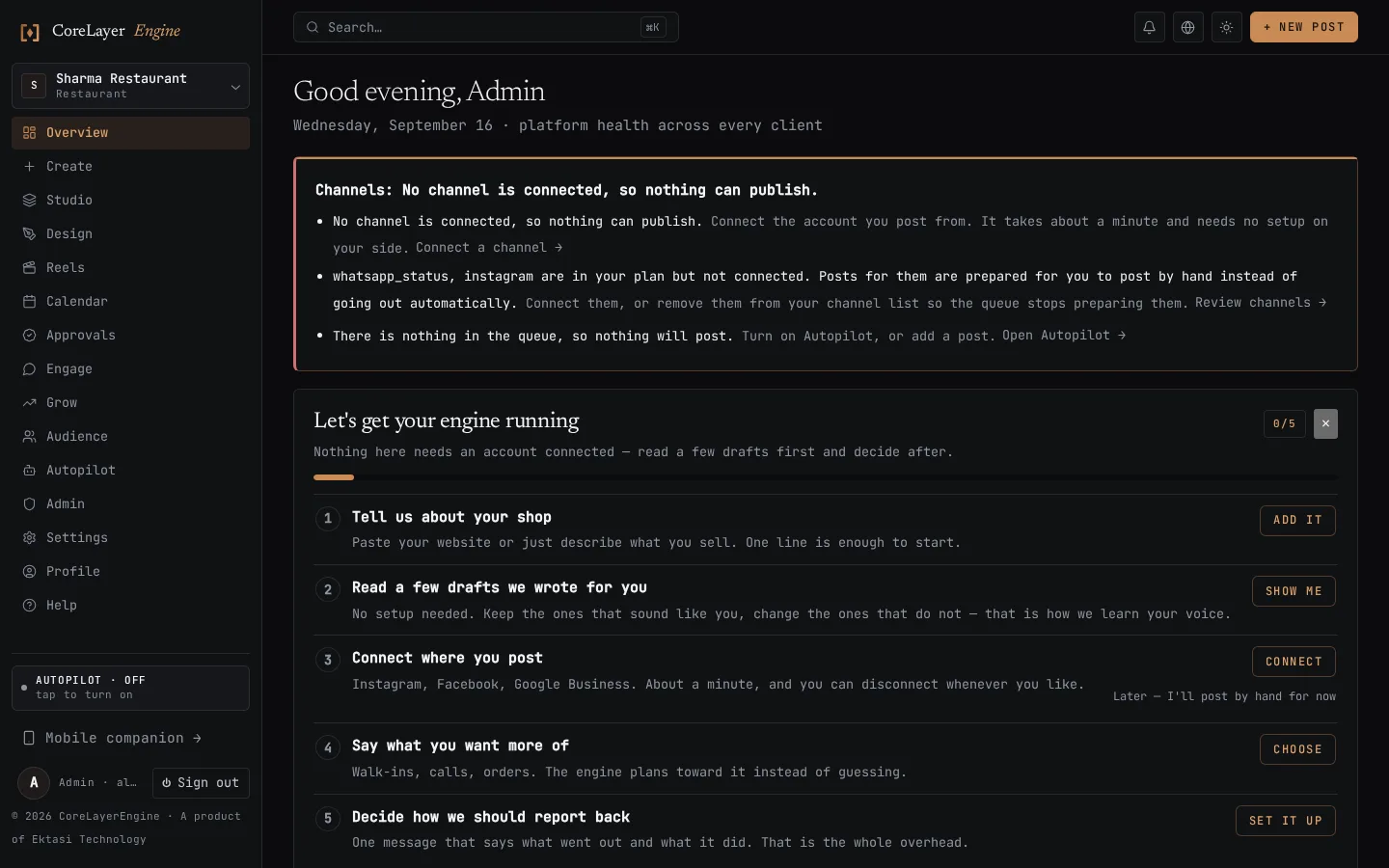Follow the 'Connect a channel' link
Image resolution: width=1389 pixels, height=868 pixels.
(489, 248)
